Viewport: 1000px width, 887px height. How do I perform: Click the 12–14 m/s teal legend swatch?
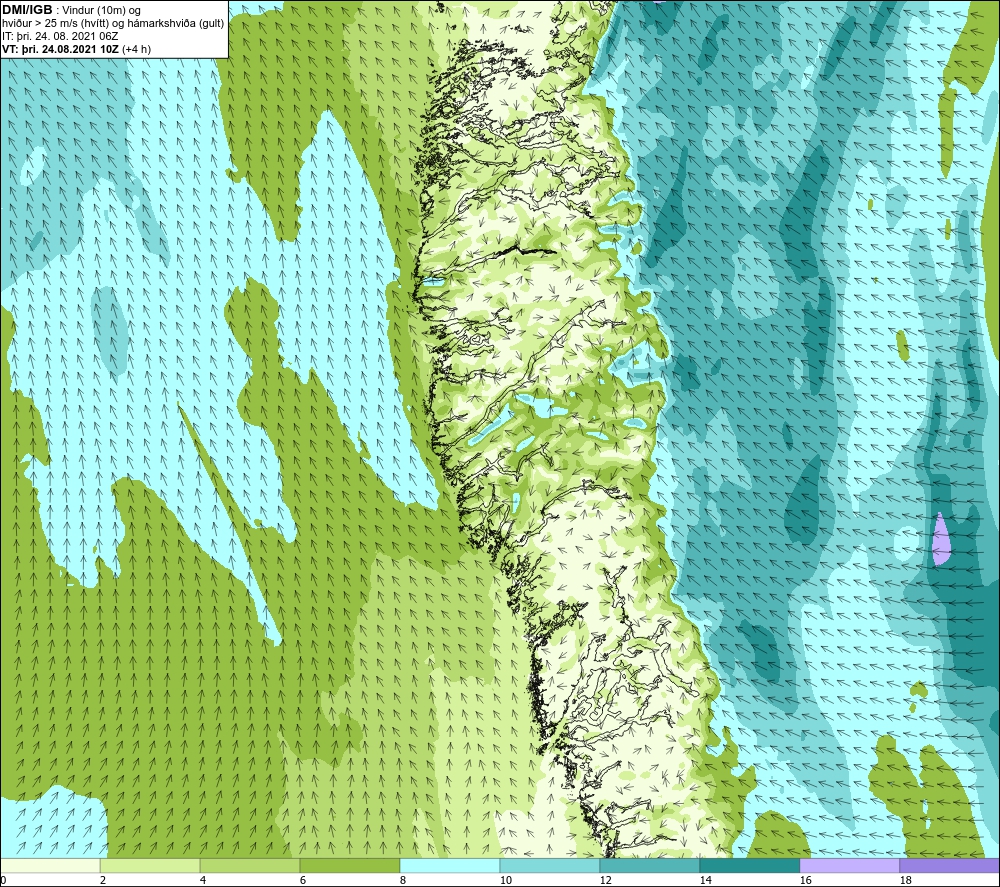(649, 865)
